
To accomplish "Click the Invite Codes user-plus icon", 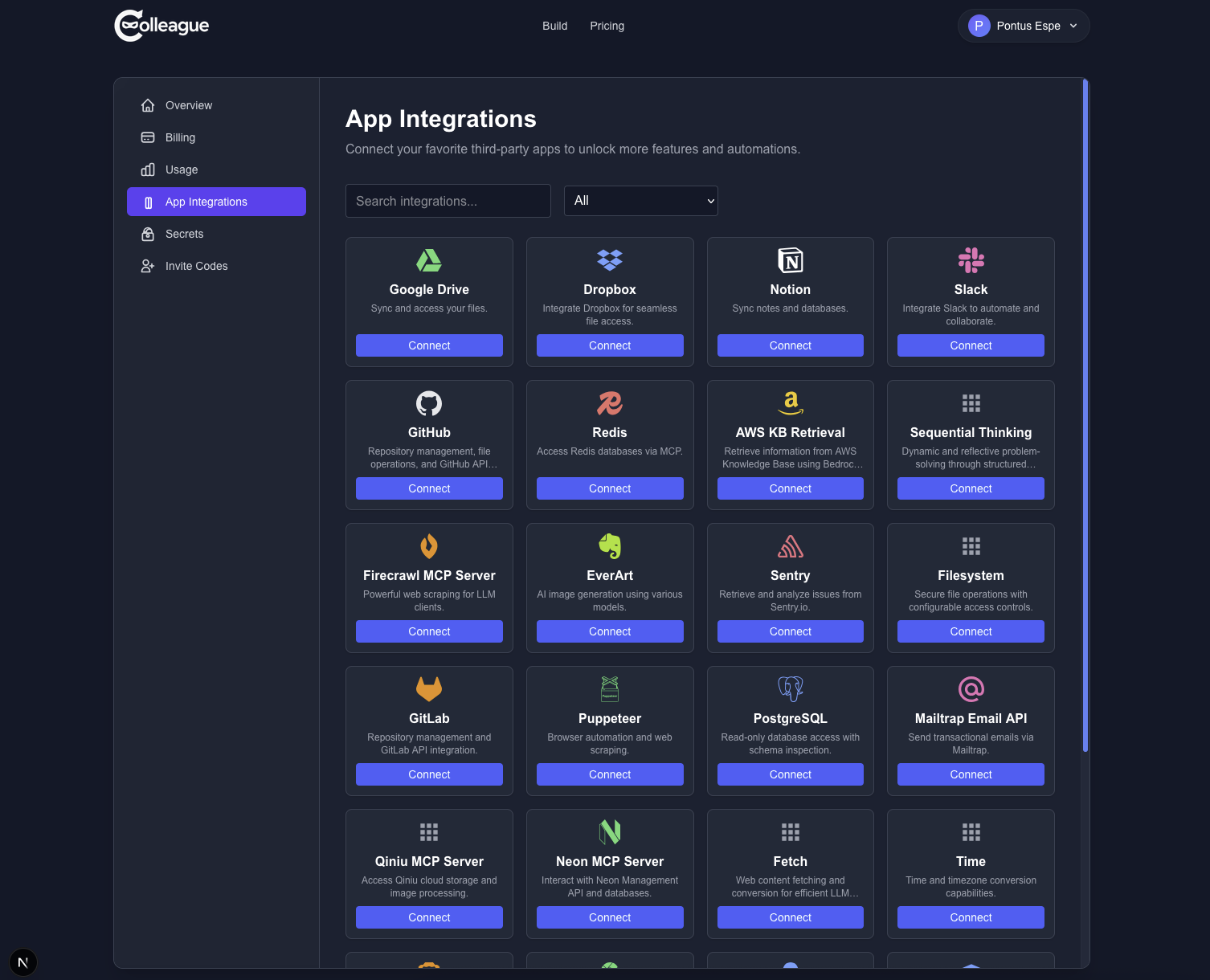I will [x=148, y=266].
